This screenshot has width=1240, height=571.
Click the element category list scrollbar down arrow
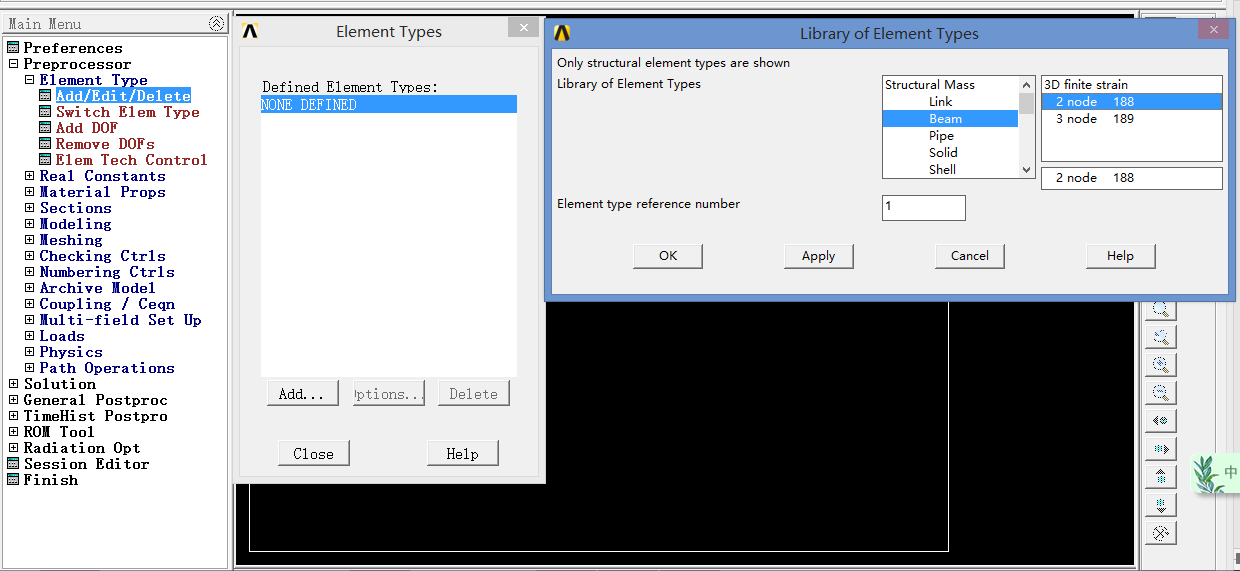click(x=1026, y=170)
